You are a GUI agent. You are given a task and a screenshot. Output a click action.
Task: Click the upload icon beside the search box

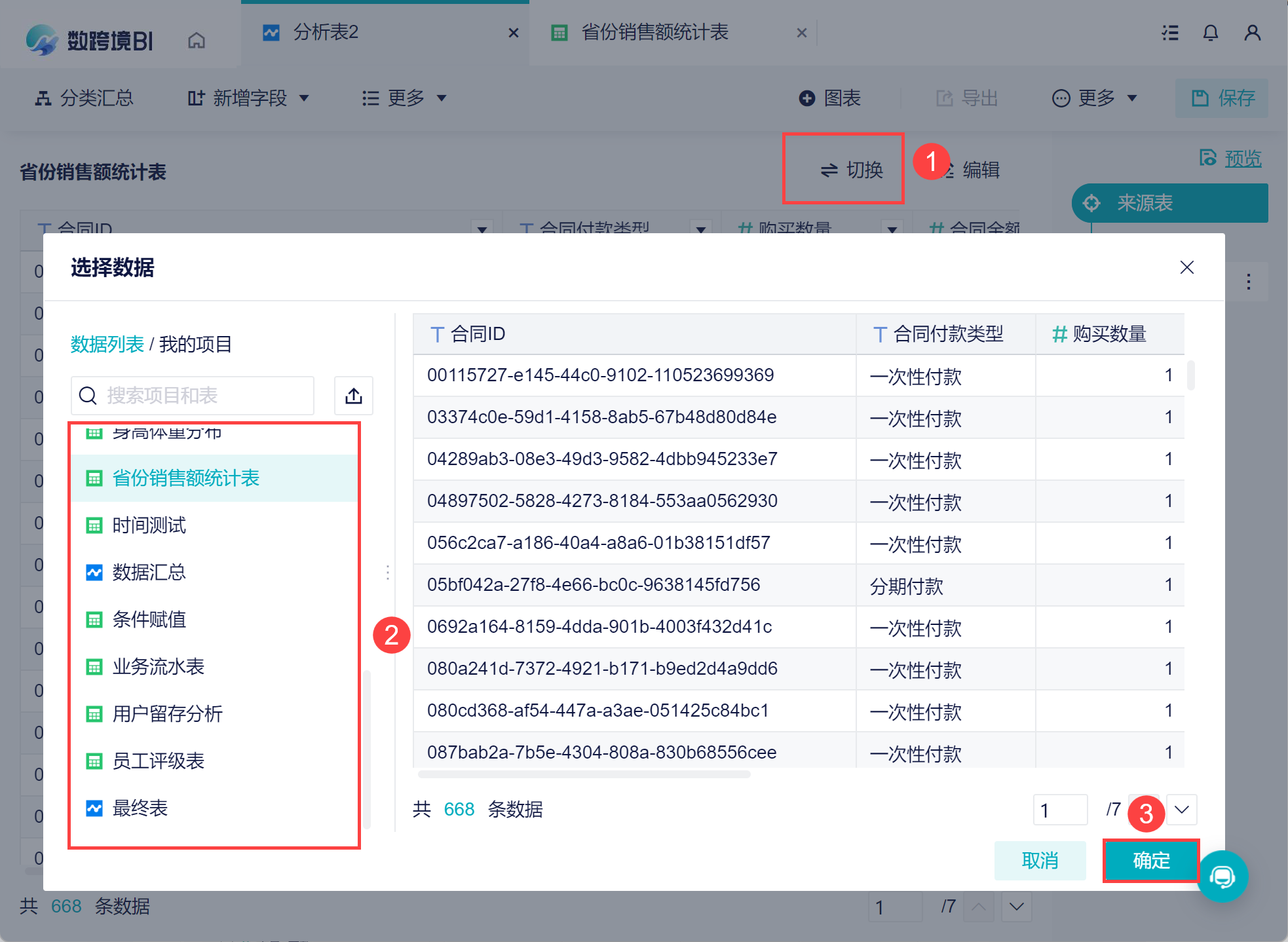[x=354, y=396]
